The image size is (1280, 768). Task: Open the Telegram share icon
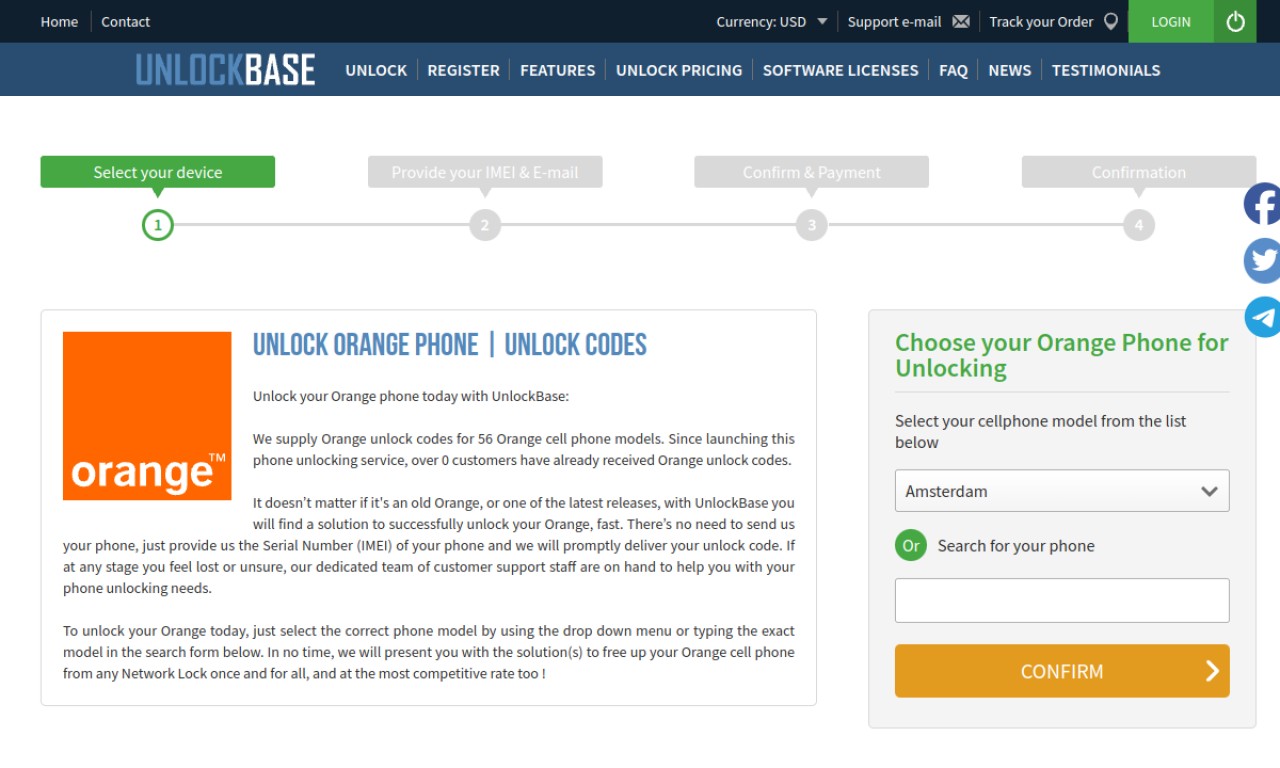click(1262, 317)
